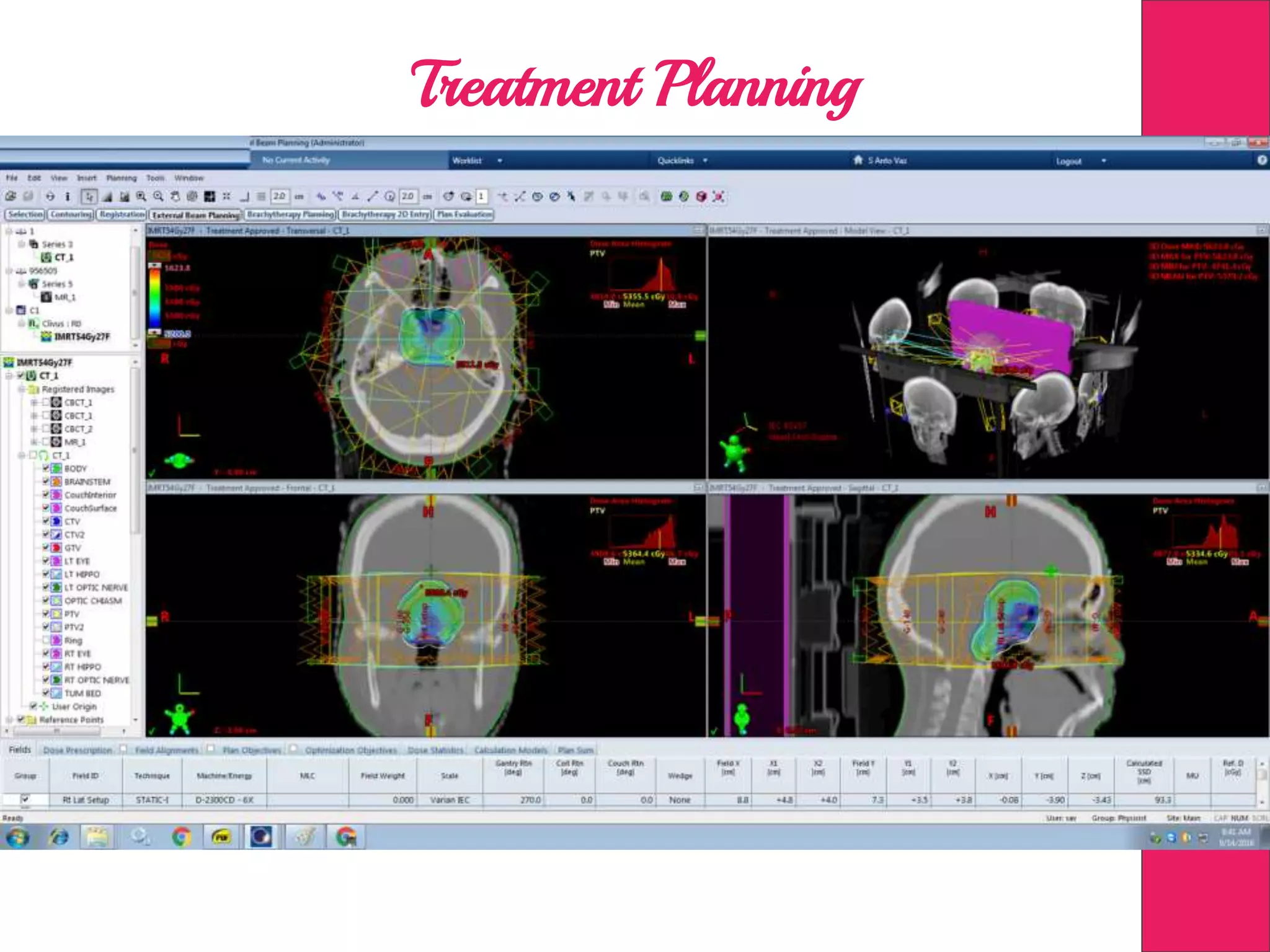
Task: Toggle CTV structure checkbox
Action: (x=46, y=521)
